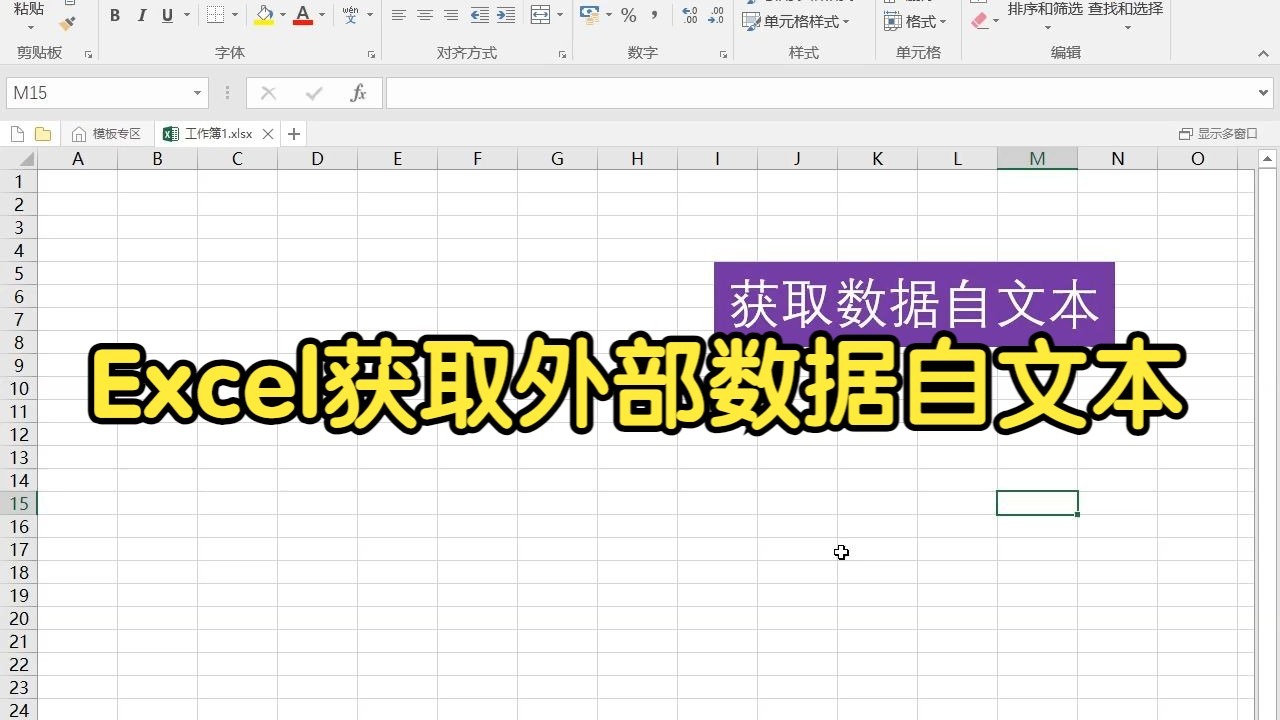Click the Increase Decimal icon

pyautogui.click(x=689, y=16)
